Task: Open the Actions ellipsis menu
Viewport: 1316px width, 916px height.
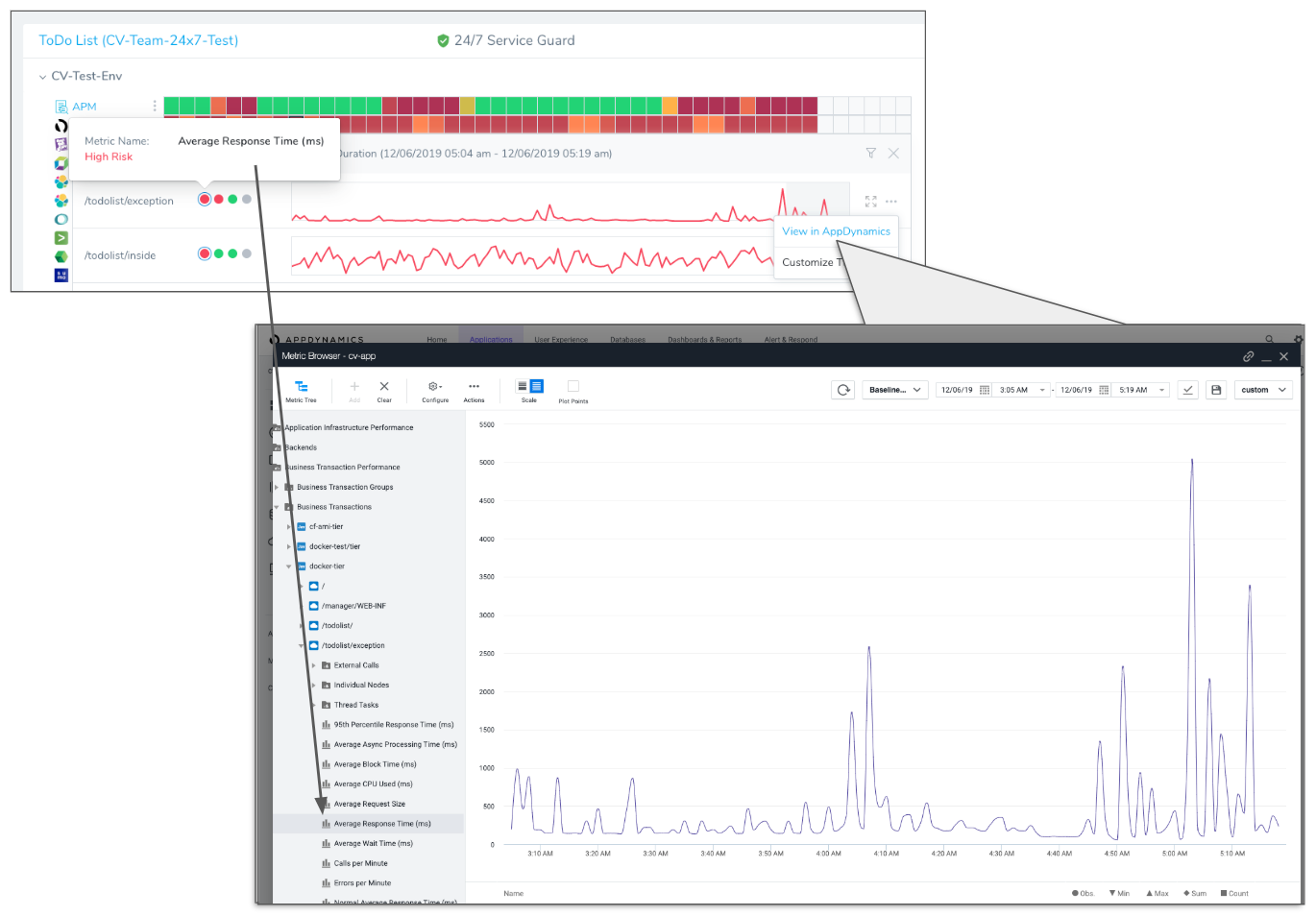Action: point(474,391)
